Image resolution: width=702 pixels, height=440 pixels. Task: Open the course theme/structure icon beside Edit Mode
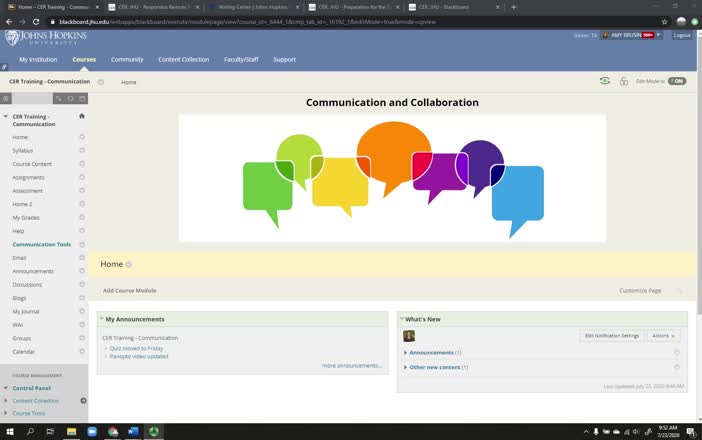click(624, 81)
